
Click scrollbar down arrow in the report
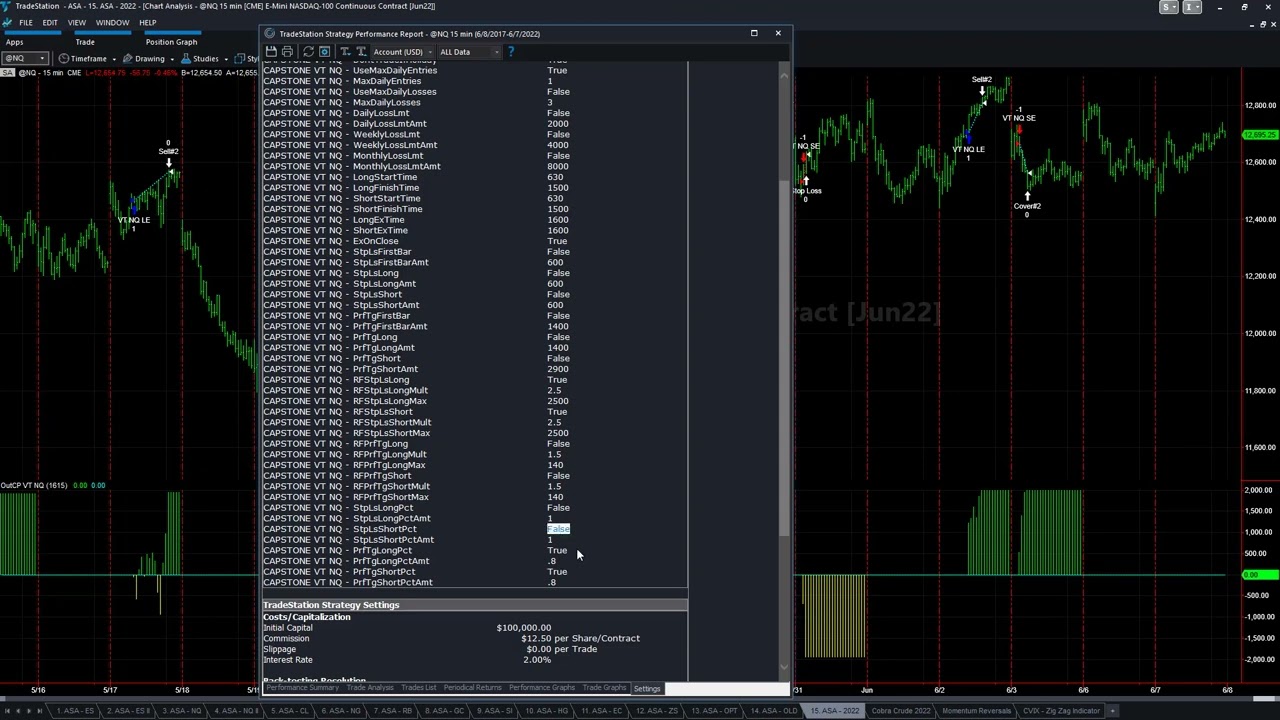pos(784,667)
